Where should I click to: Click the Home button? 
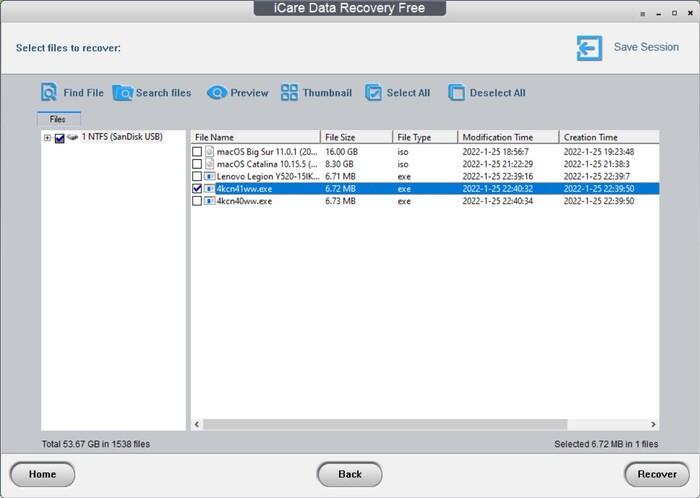click(x=42, y=474)
